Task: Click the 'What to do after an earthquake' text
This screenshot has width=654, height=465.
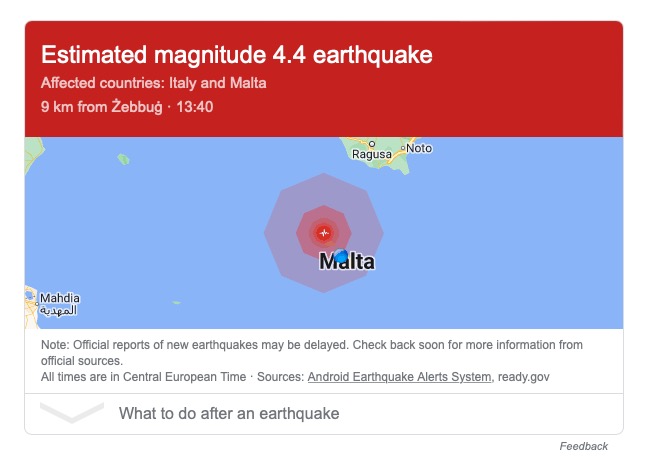Action: point(229,413)
